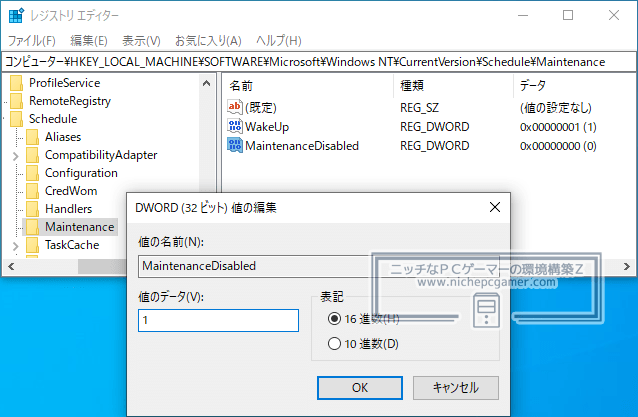
Task: Select the Schedule key
Action: point(53,119)
